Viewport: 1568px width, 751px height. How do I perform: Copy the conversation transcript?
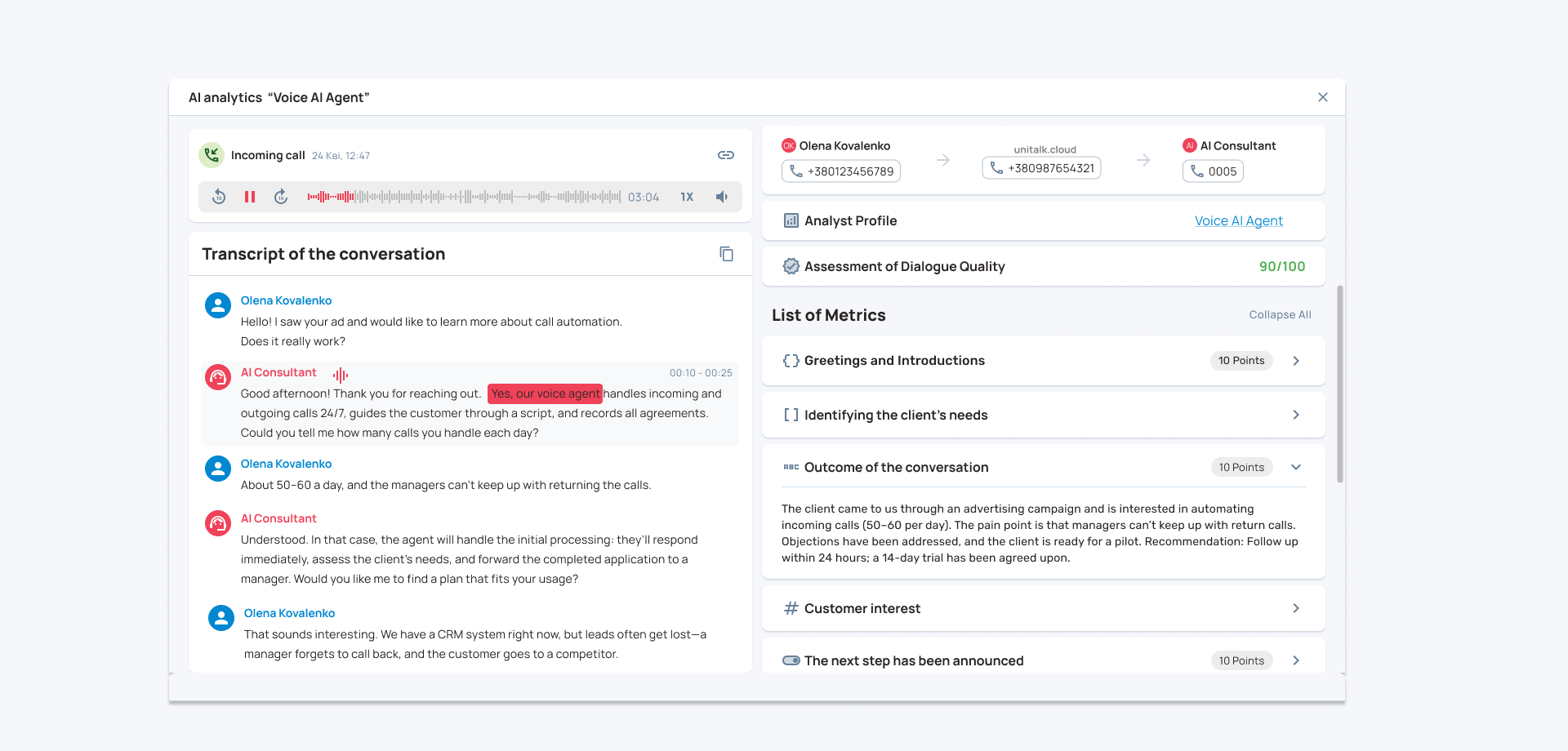(x=726, y=254)
